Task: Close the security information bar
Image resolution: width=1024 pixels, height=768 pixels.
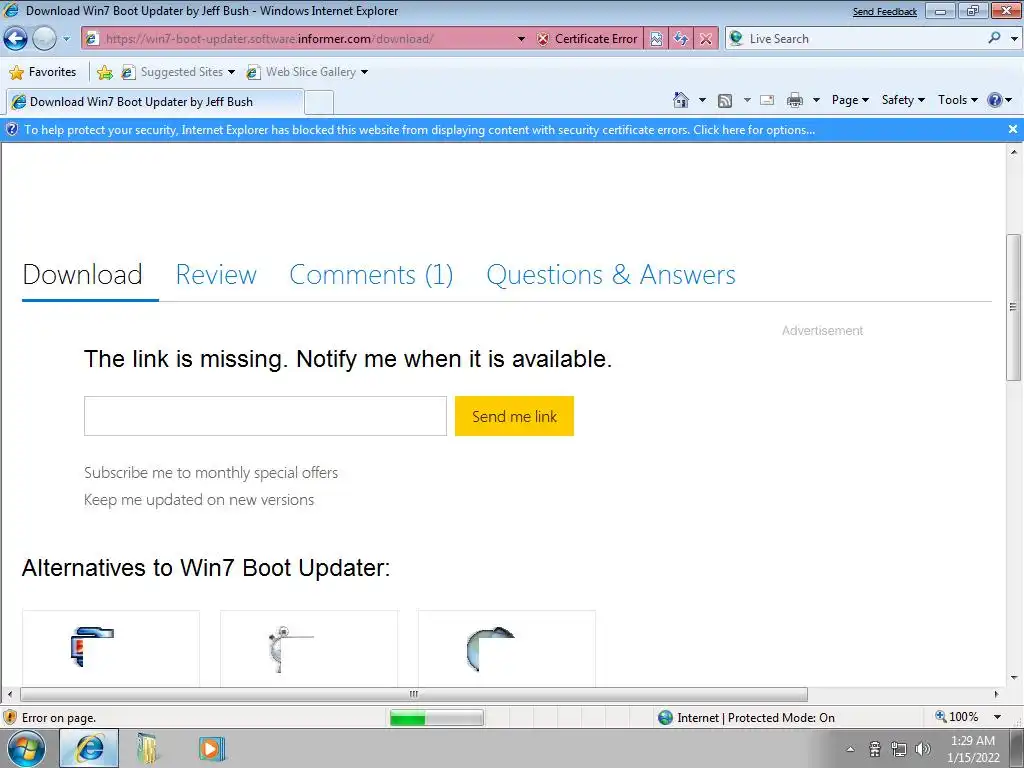Action: pos(1013,129)
